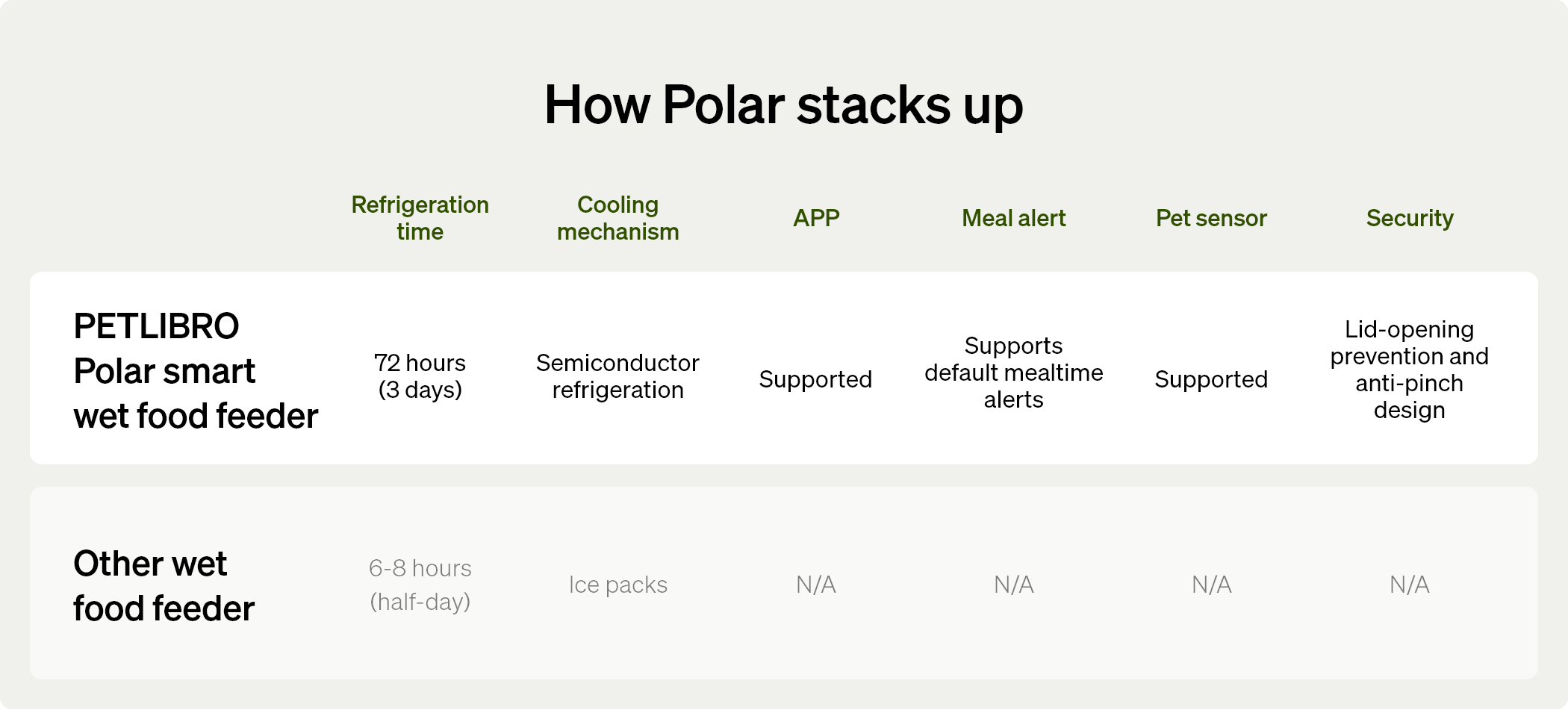Click the Pet sensor column header
The width and height of the screenshot is (1568, 710).
[x=1211, y=218]
